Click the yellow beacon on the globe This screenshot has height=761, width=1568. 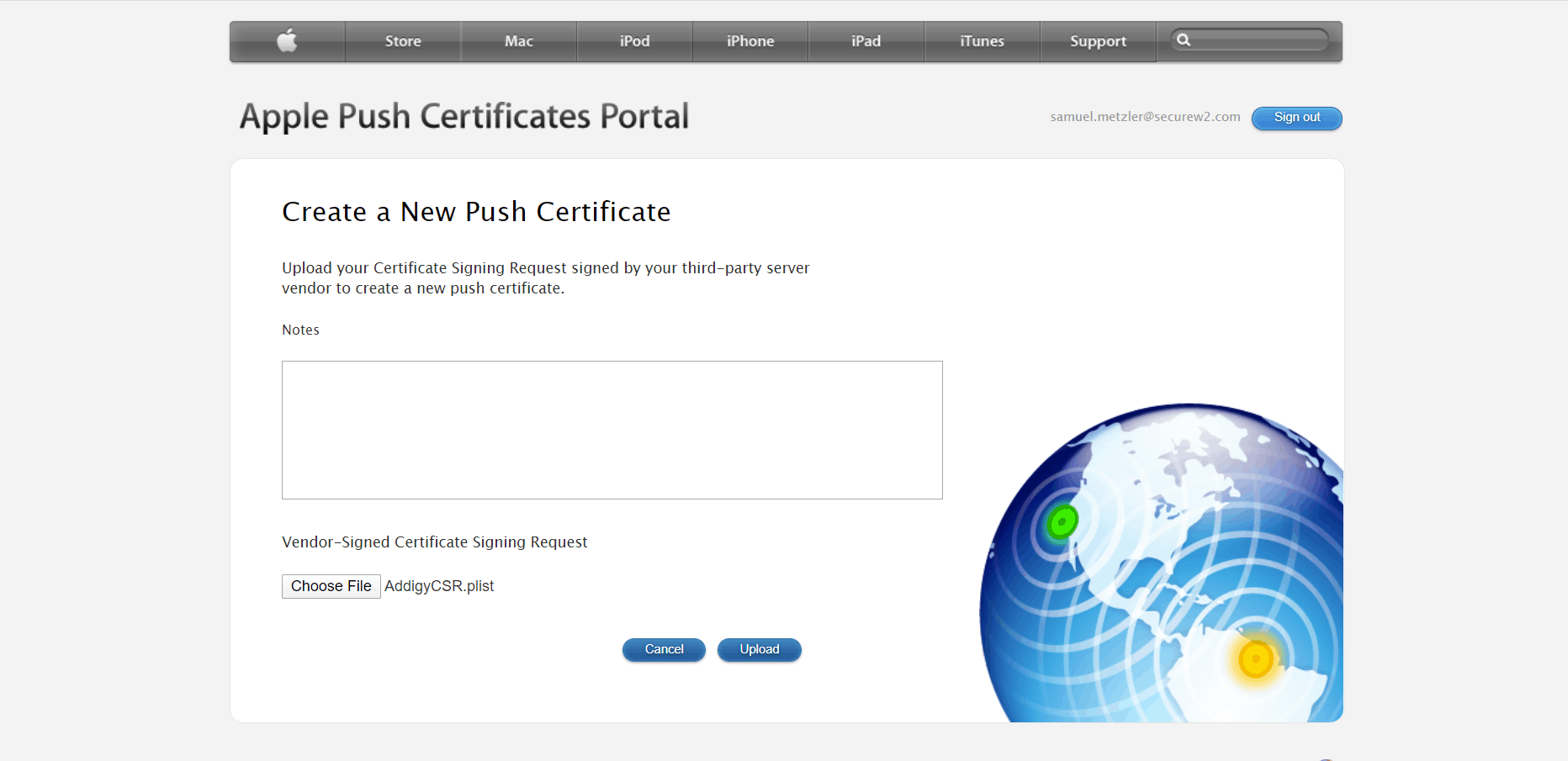pyautogui.click(x=1255, y=659)
